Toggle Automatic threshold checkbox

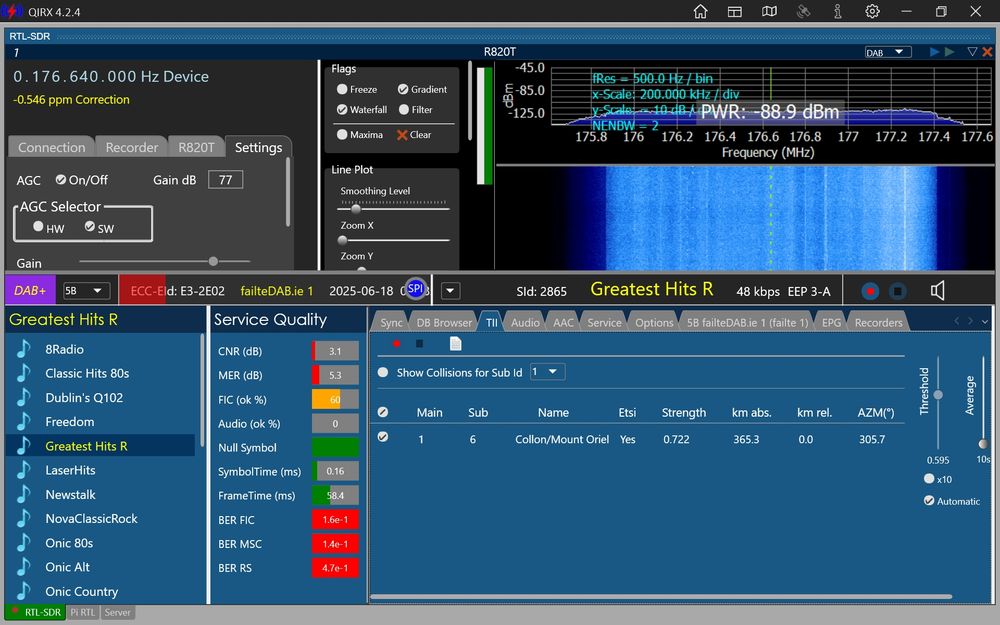[x=929, y=501]
